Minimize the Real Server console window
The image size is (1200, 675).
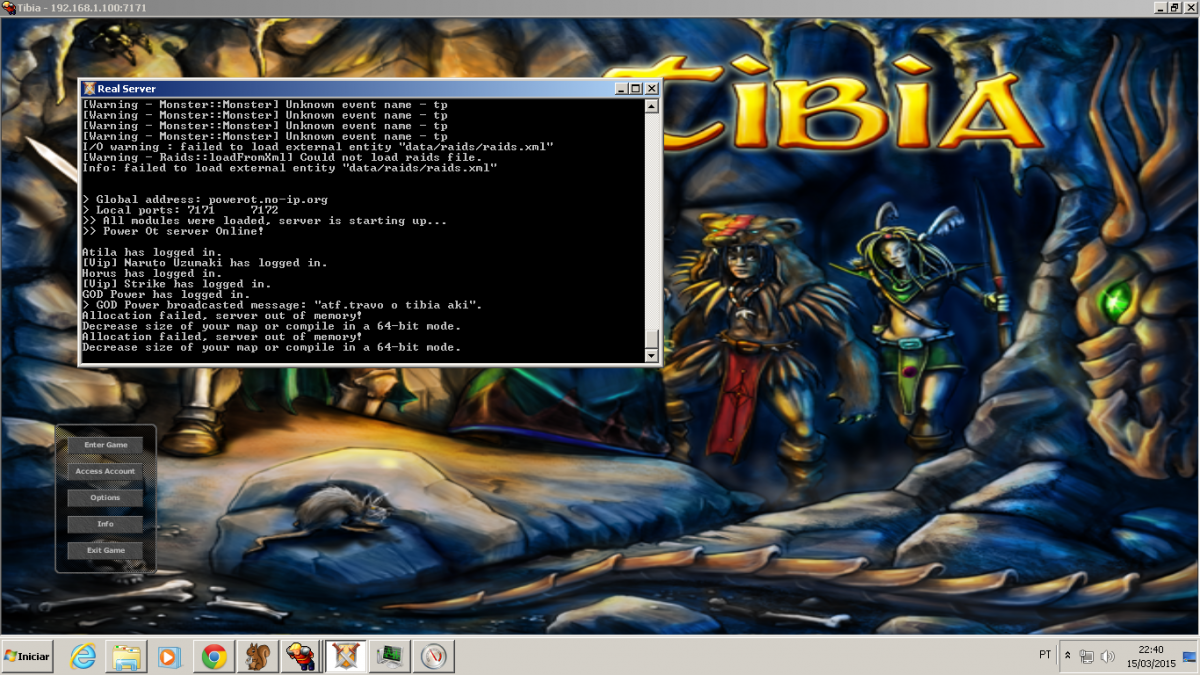pos(620,89)
